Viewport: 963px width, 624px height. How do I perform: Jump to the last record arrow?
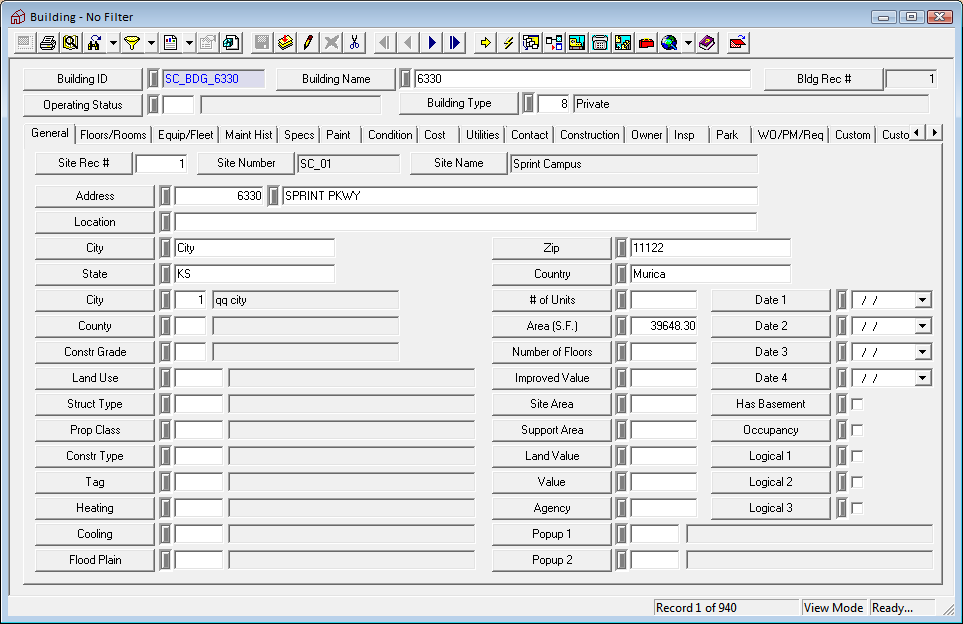pyautogui.click(x=455, y=43)
